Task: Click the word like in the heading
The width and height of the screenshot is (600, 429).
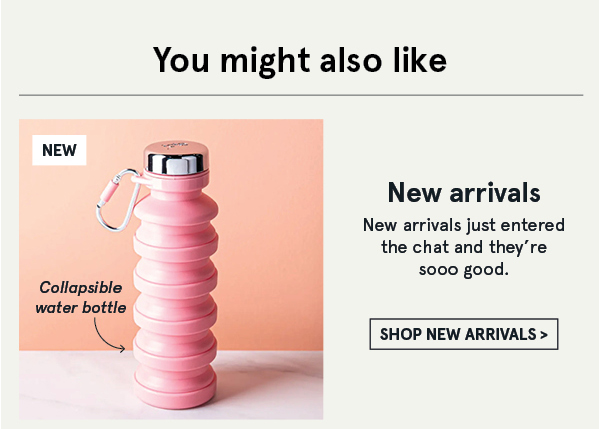Action: [x=420, y=60]
